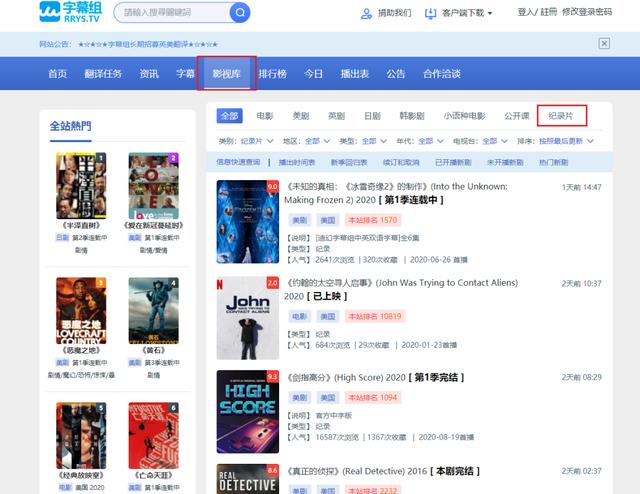Select the 英剧 category tab
This screenshot has width=640, height=494.
click(x=337, y=116)
